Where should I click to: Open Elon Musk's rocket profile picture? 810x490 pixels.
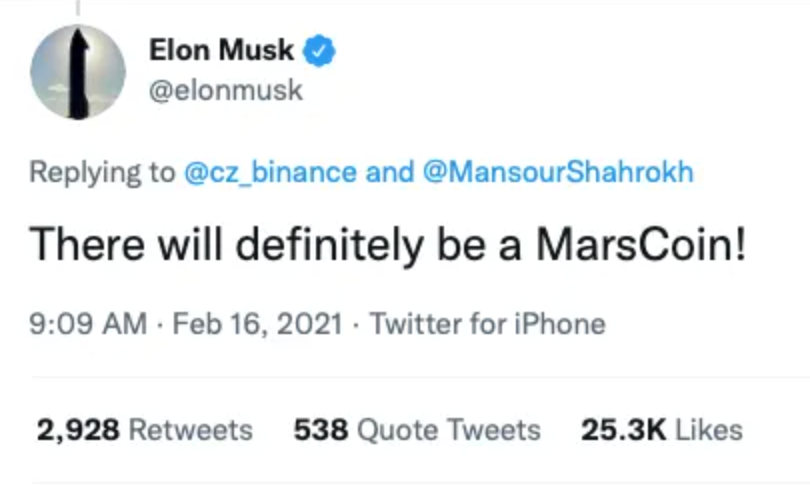coord(78,72)
